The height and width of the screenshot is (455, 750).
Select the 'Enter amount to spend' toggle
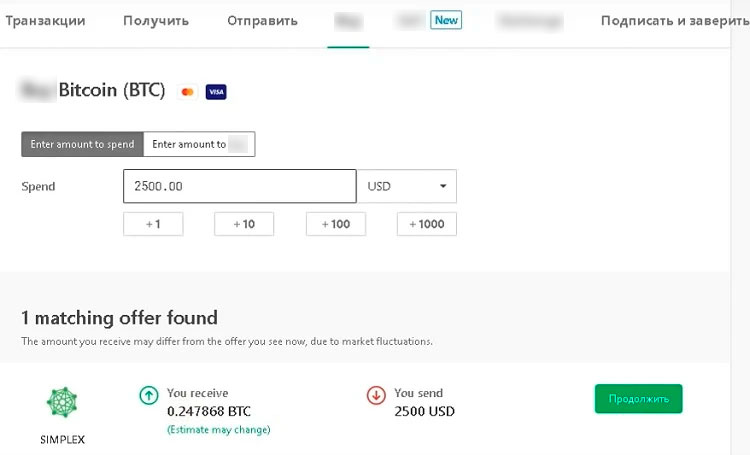82,144
